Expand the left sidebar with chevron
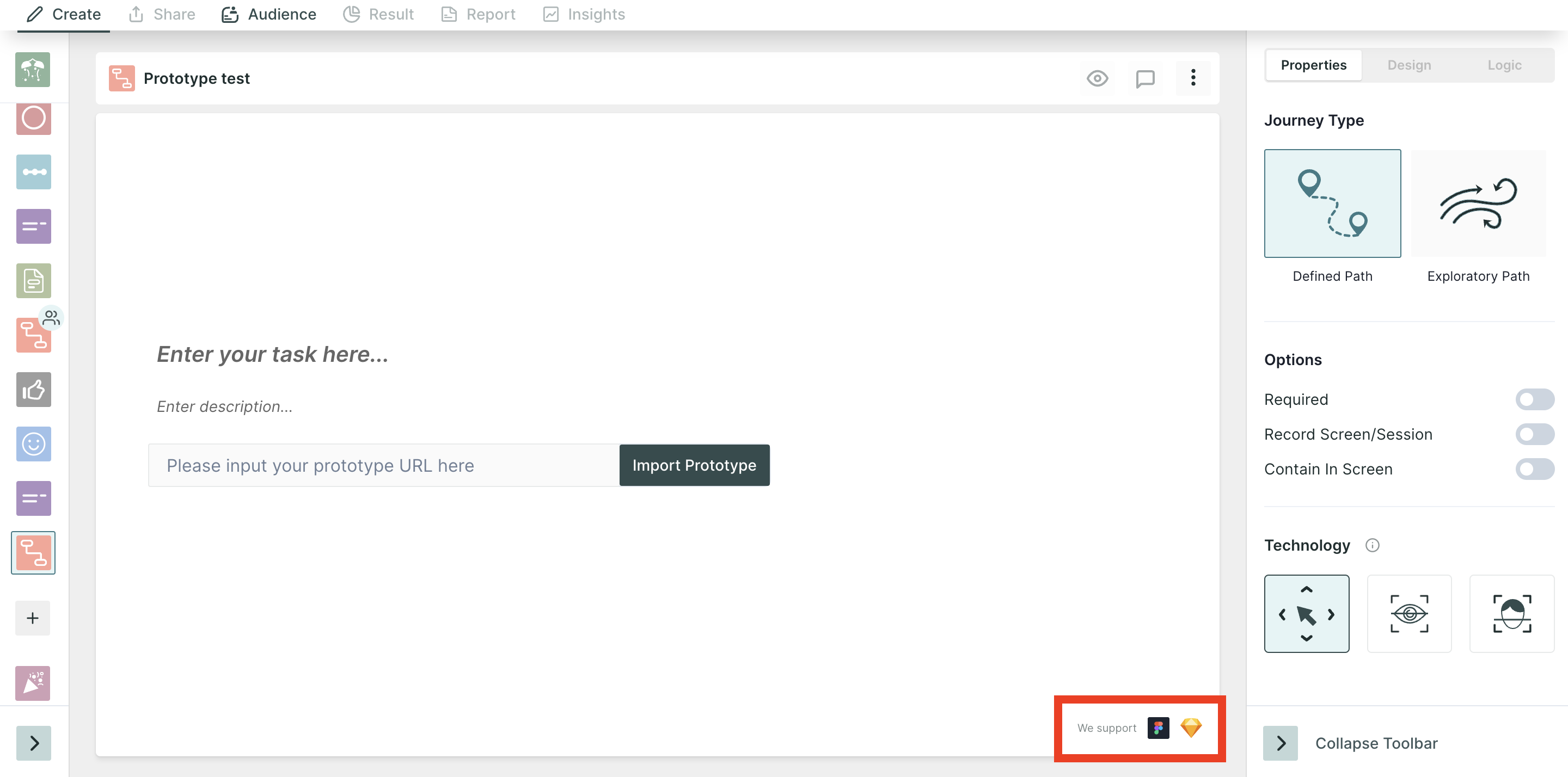 point(33,743)
